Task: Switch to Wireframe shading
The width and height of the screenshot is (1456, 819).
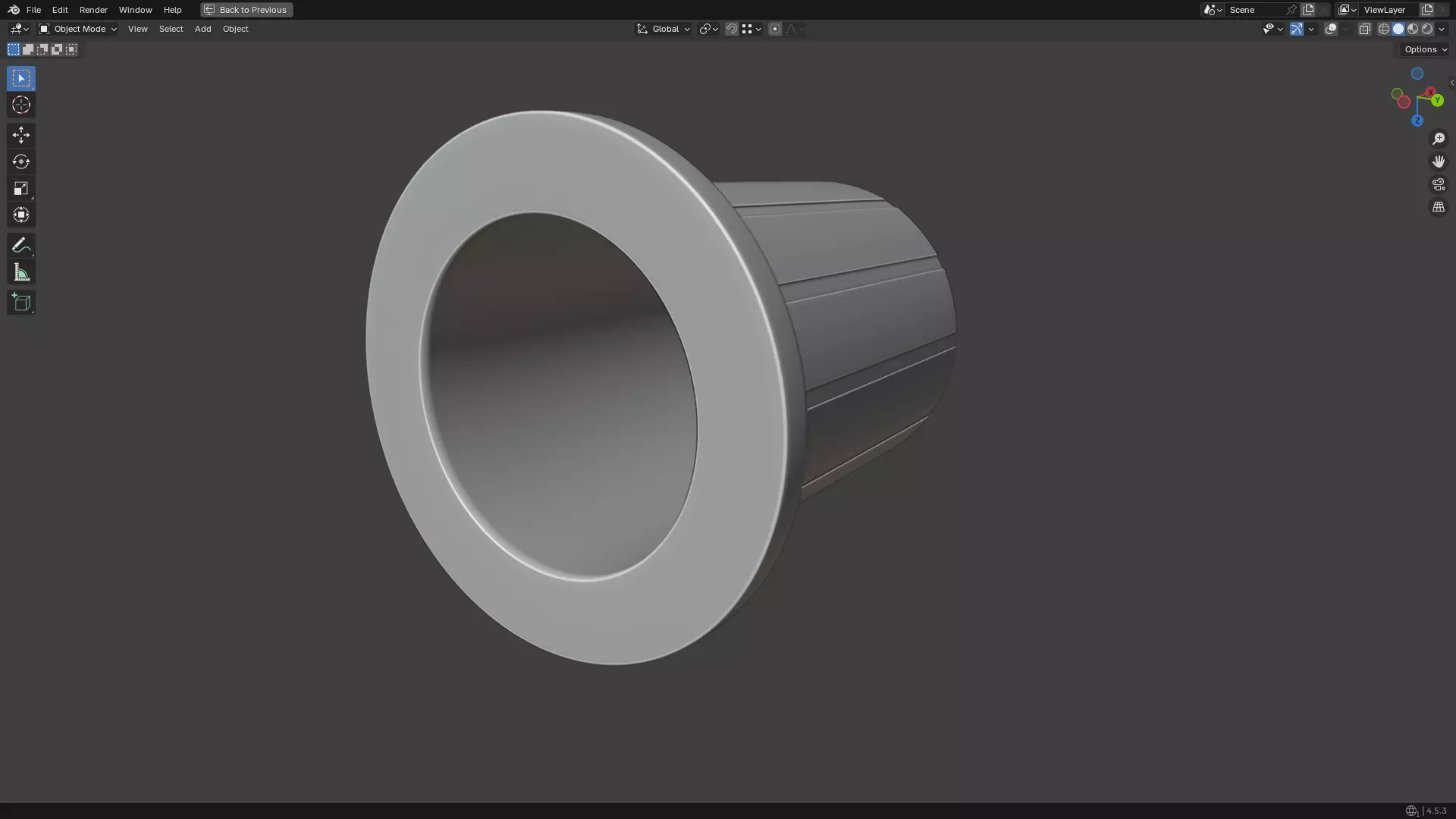Action: pos(1384,29)
